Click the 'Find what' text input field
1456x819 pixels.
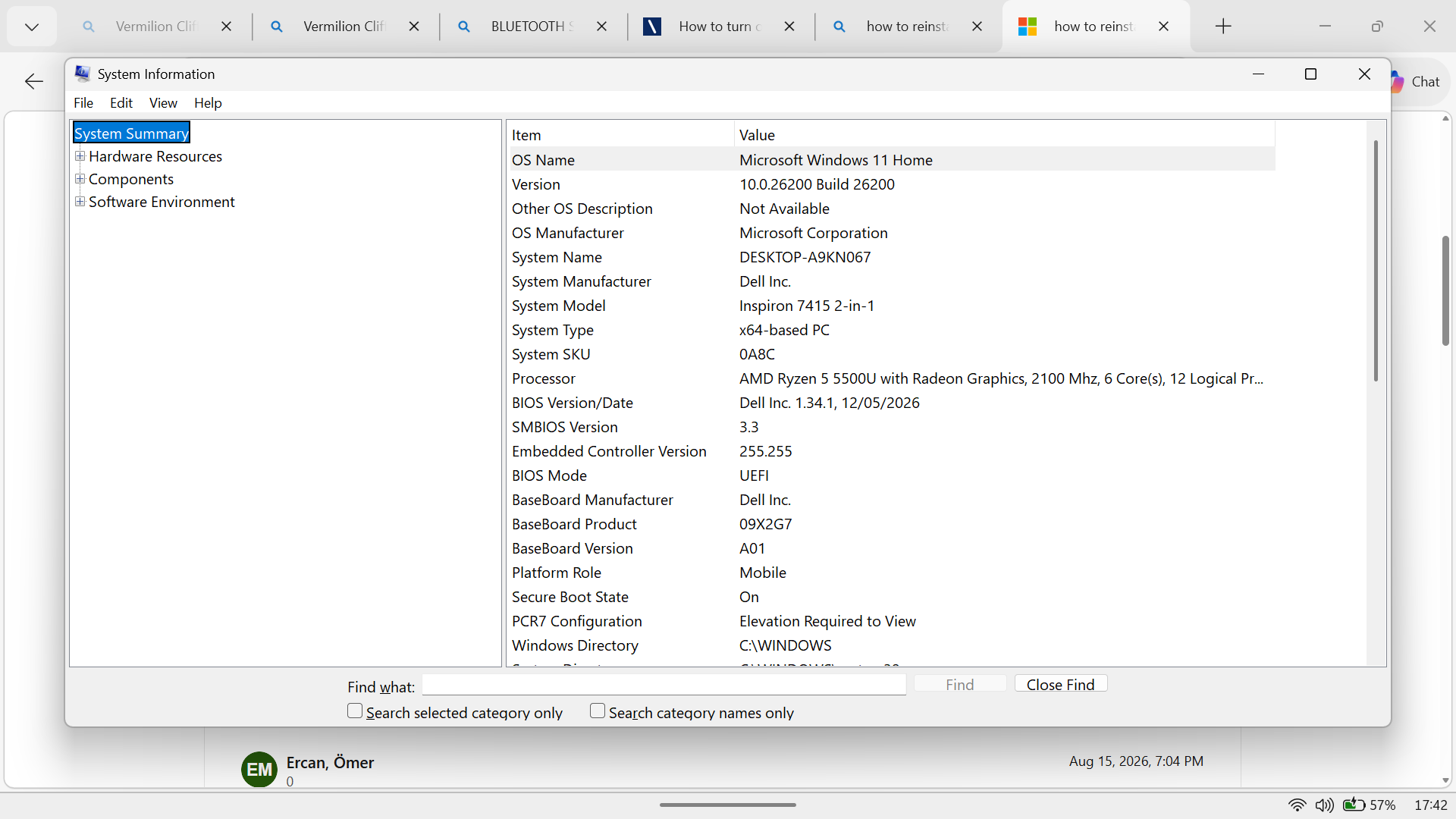click(664, 685)
